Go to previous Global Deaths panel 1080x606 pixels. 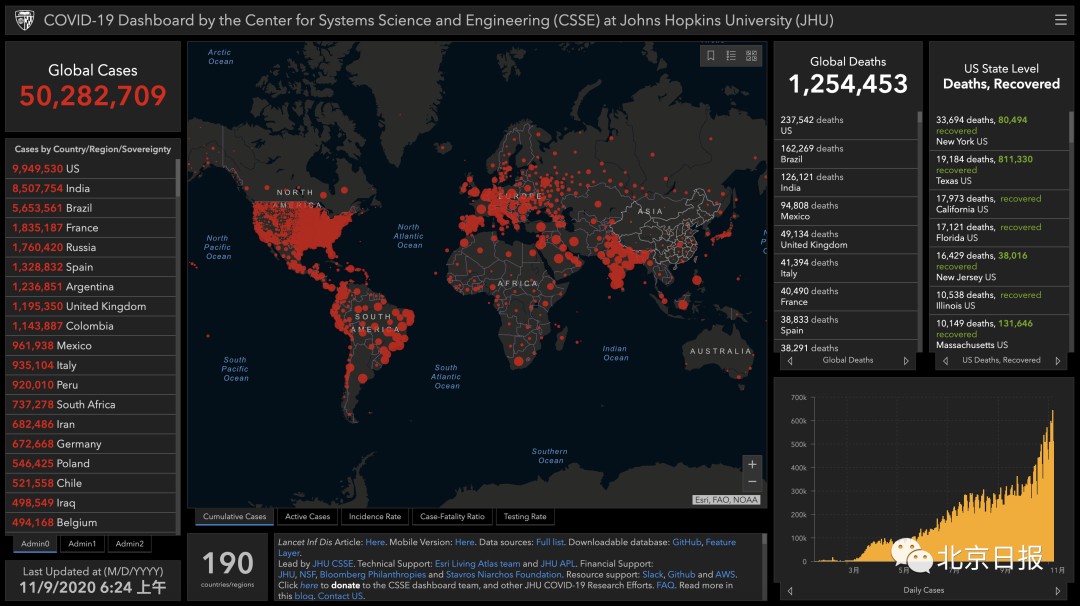pos(790,361)
